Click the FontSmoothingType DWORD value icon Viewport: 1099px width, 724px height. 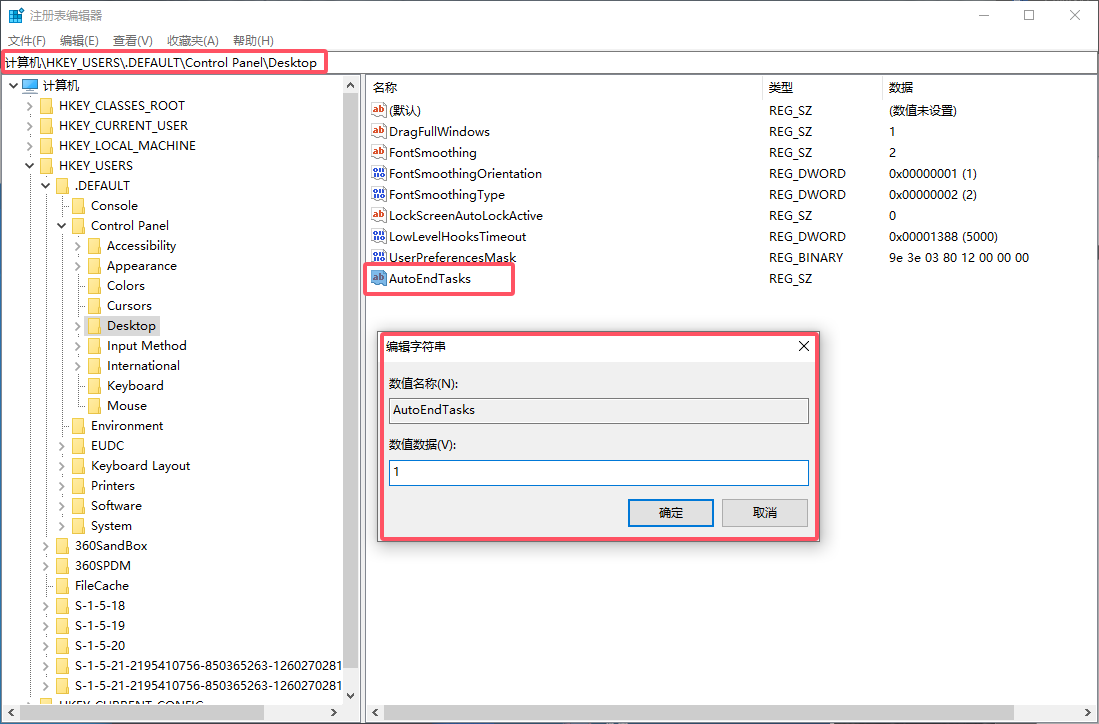coord(380,194)
